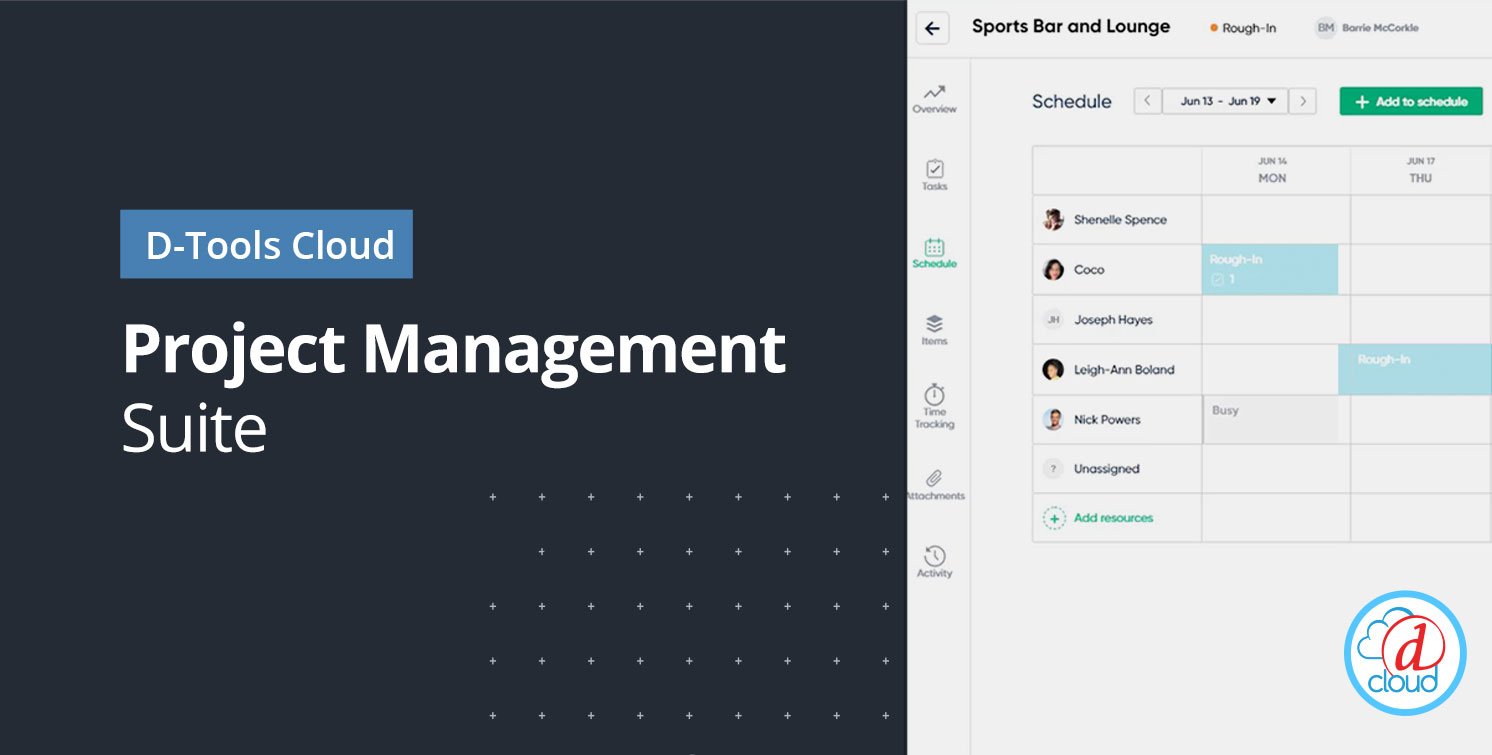Click the back arrow beside Sports Bar and Lounge
1492x755 pixels.
click(932, 28)
